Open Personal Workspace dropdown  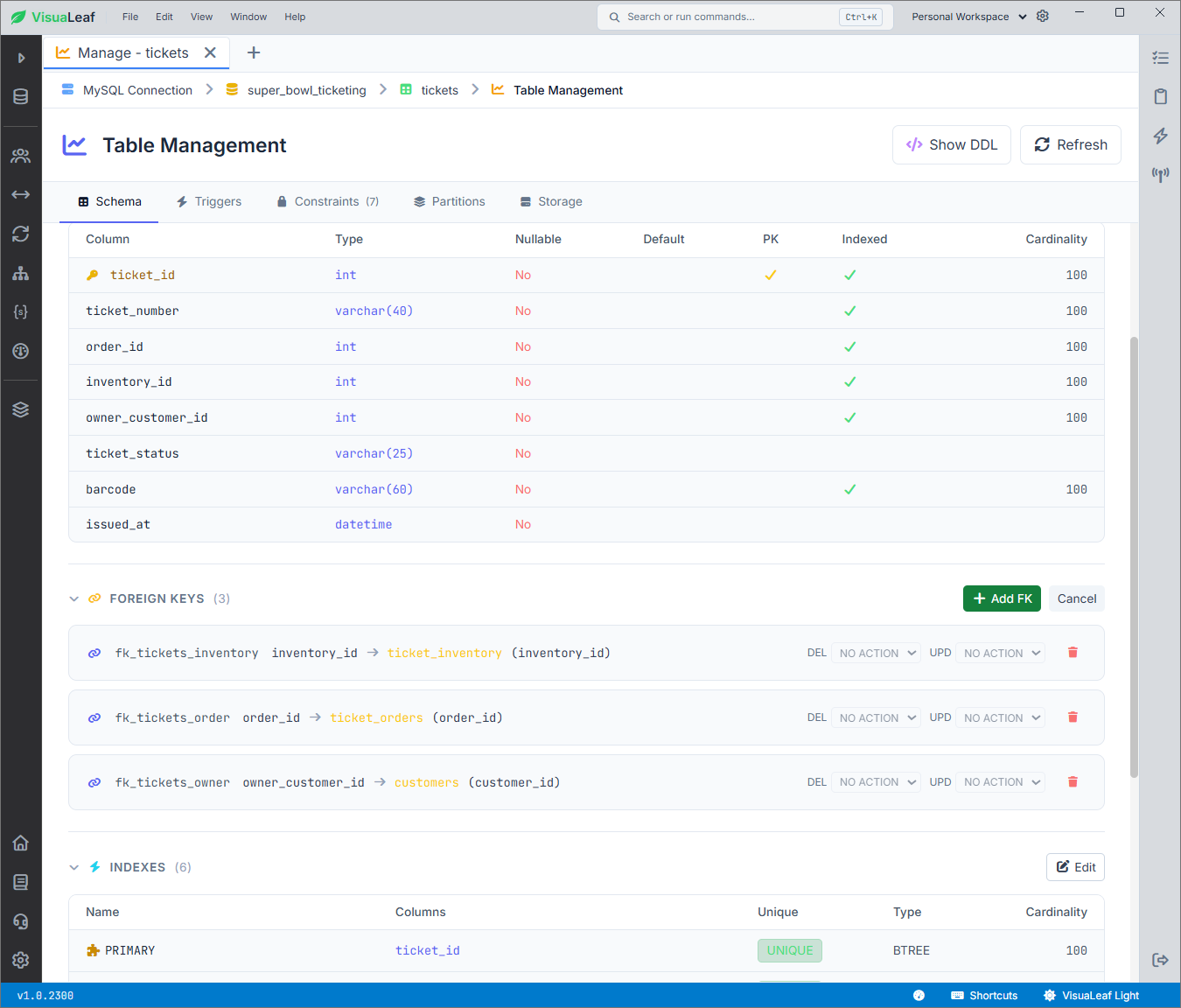coord(968,17)
